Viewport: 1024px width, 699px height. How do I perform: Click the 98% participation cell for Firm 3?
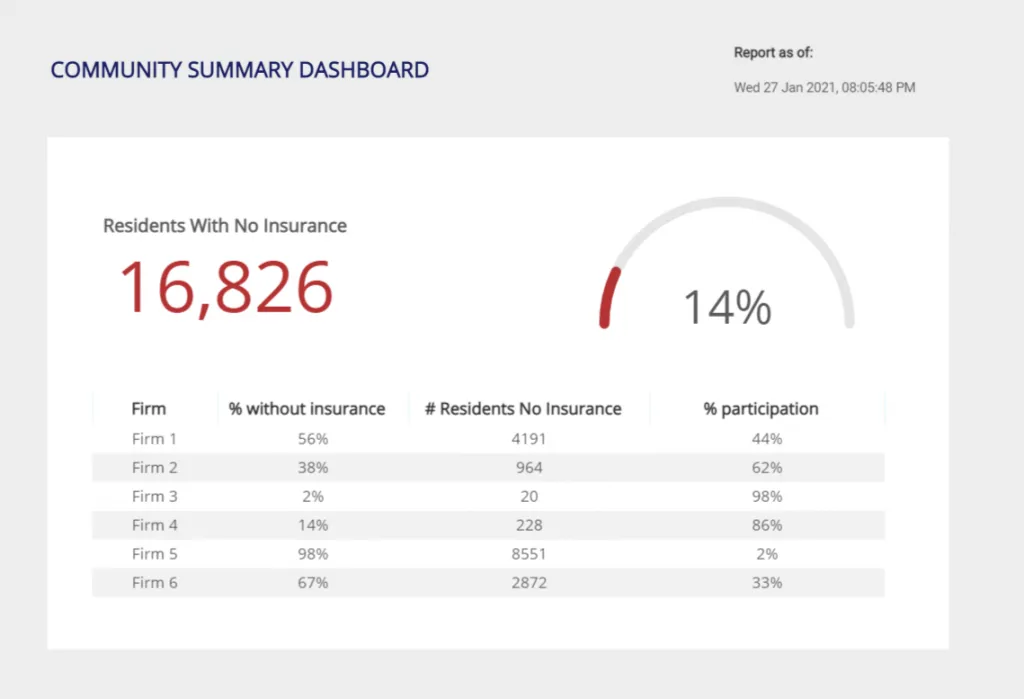[x=767, y=496]
